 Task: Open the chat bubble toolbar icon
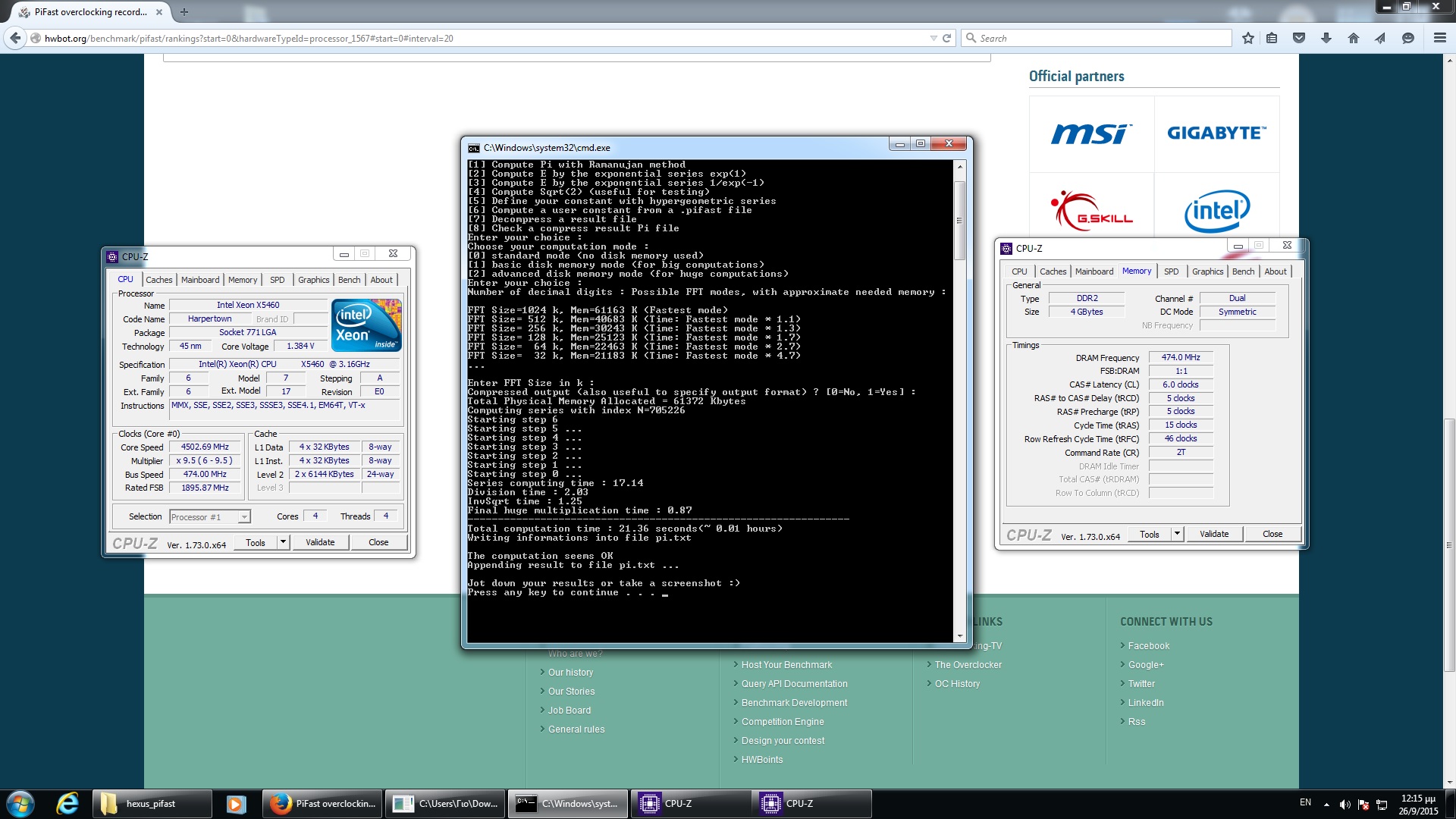(x=1408, y=38)
